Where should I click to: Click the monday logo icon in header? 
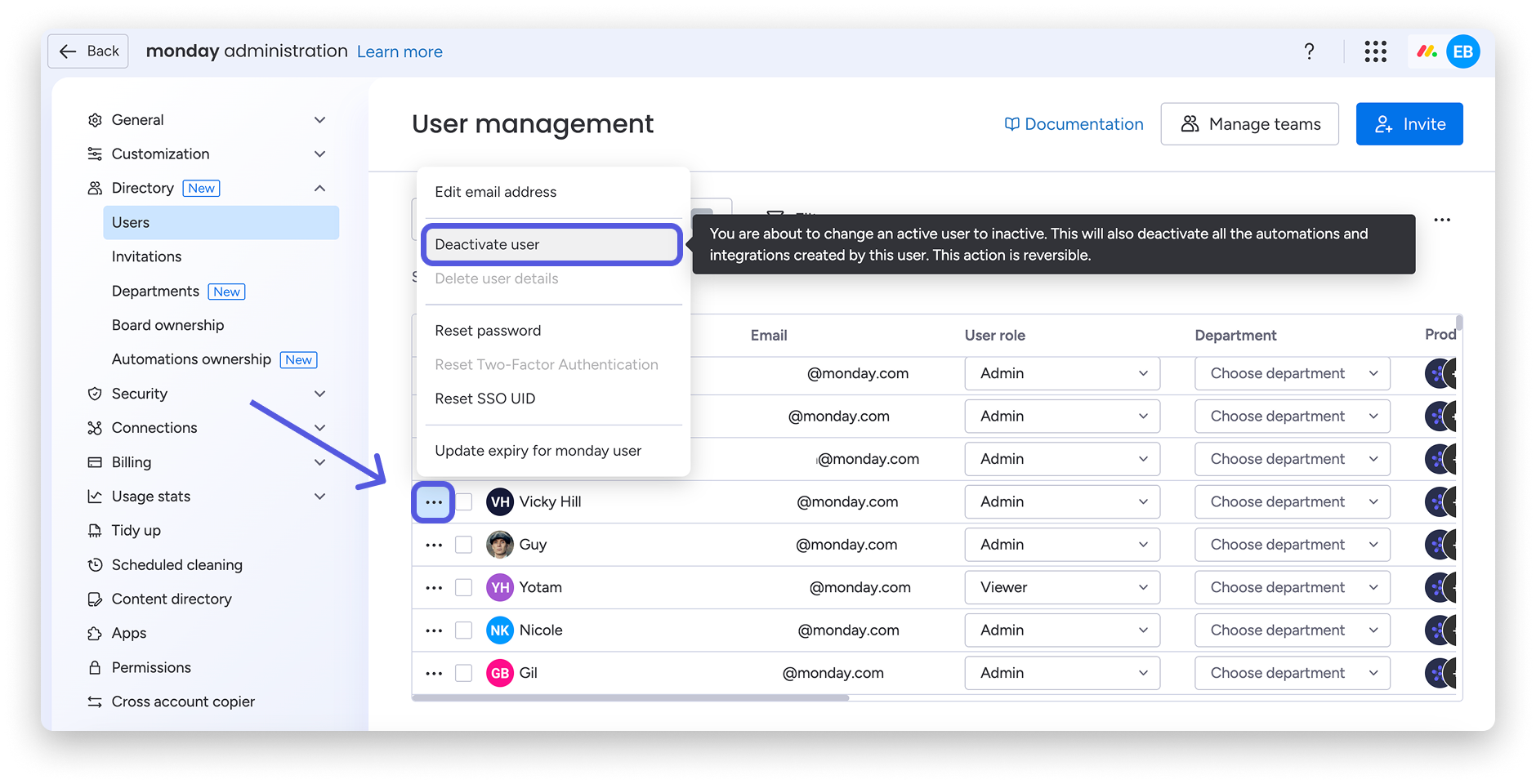pos(1427,51)
